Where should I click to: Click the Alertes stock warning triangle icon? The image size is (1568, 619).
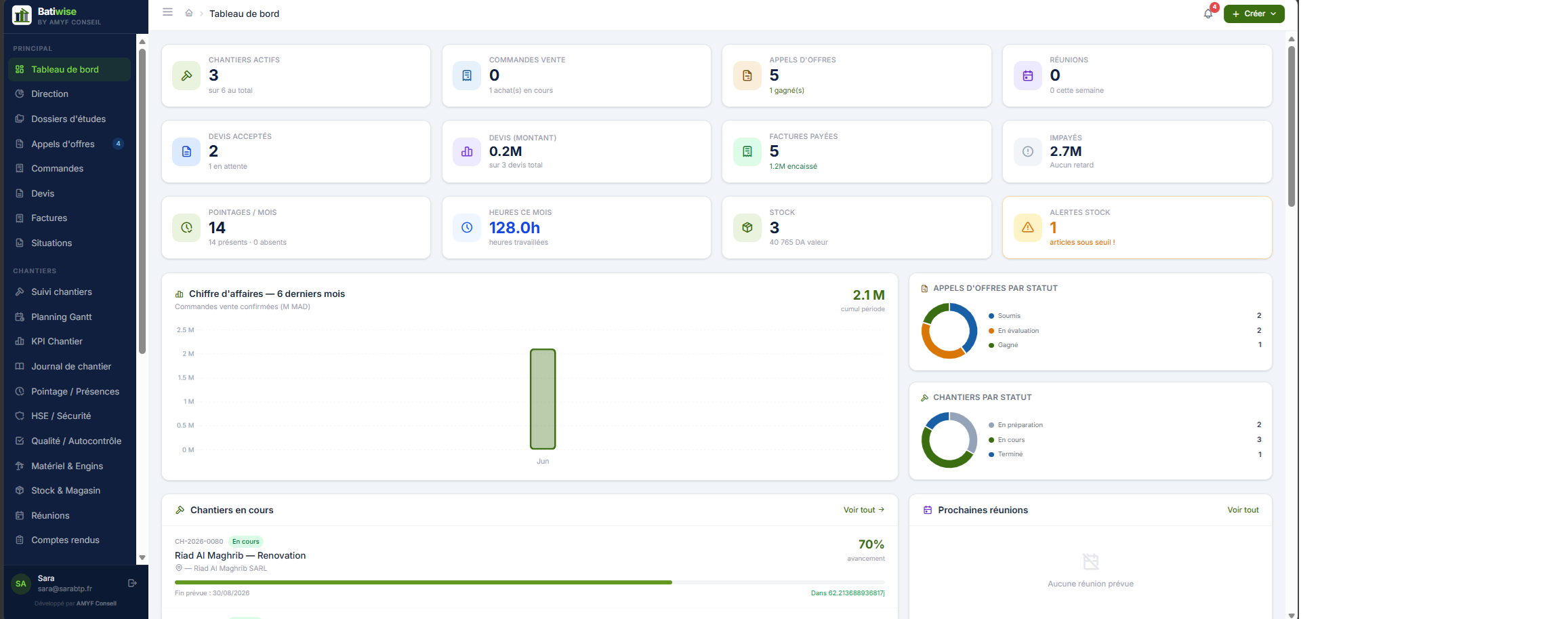pyautogui.click(x=1028, y=227)
